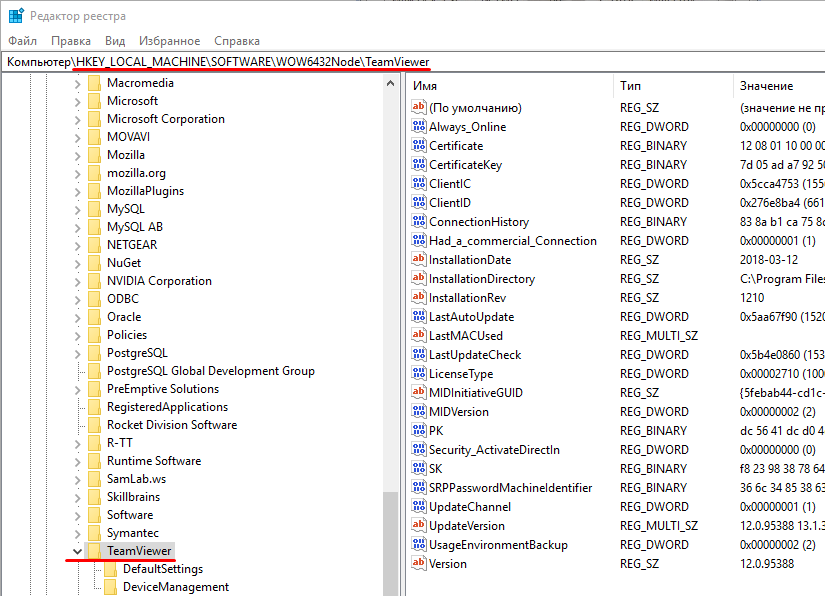The width and height of the screenshot is (825, 596).
Task: Select the DefaultSettings subkey
Action: [x=162, y=569]
